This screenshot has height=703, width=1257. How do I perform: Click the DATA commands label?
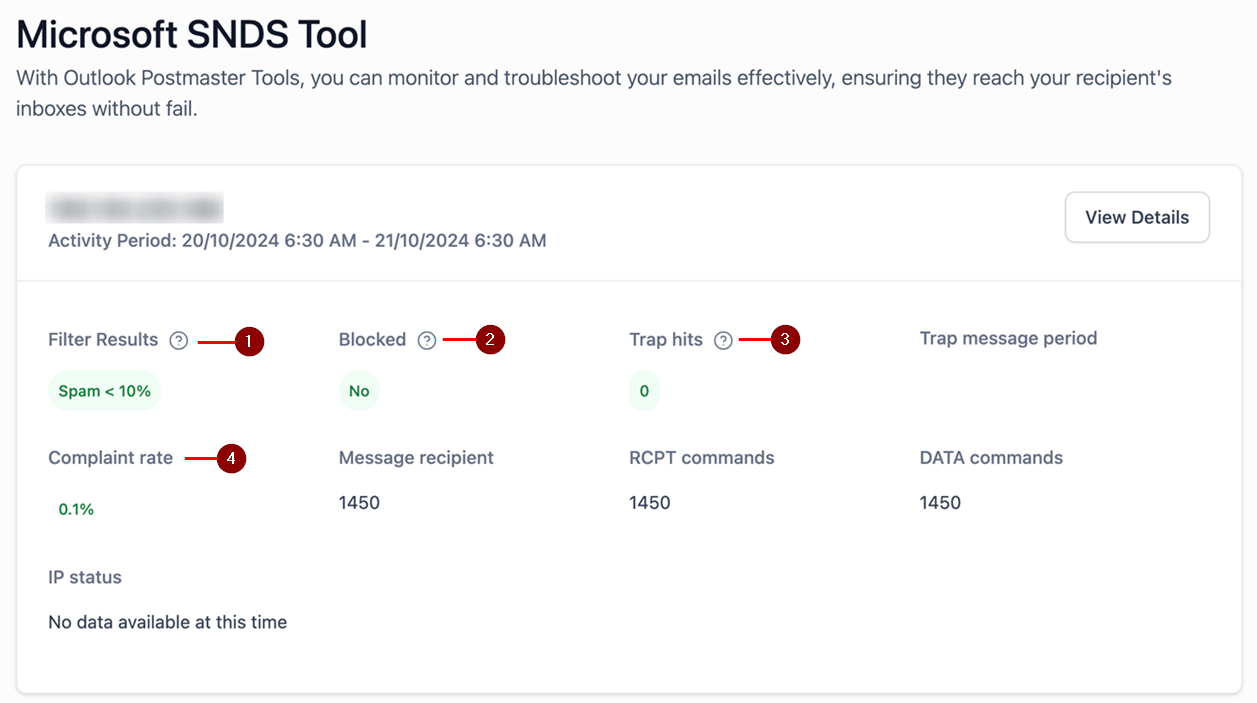(x=991, y=458)
